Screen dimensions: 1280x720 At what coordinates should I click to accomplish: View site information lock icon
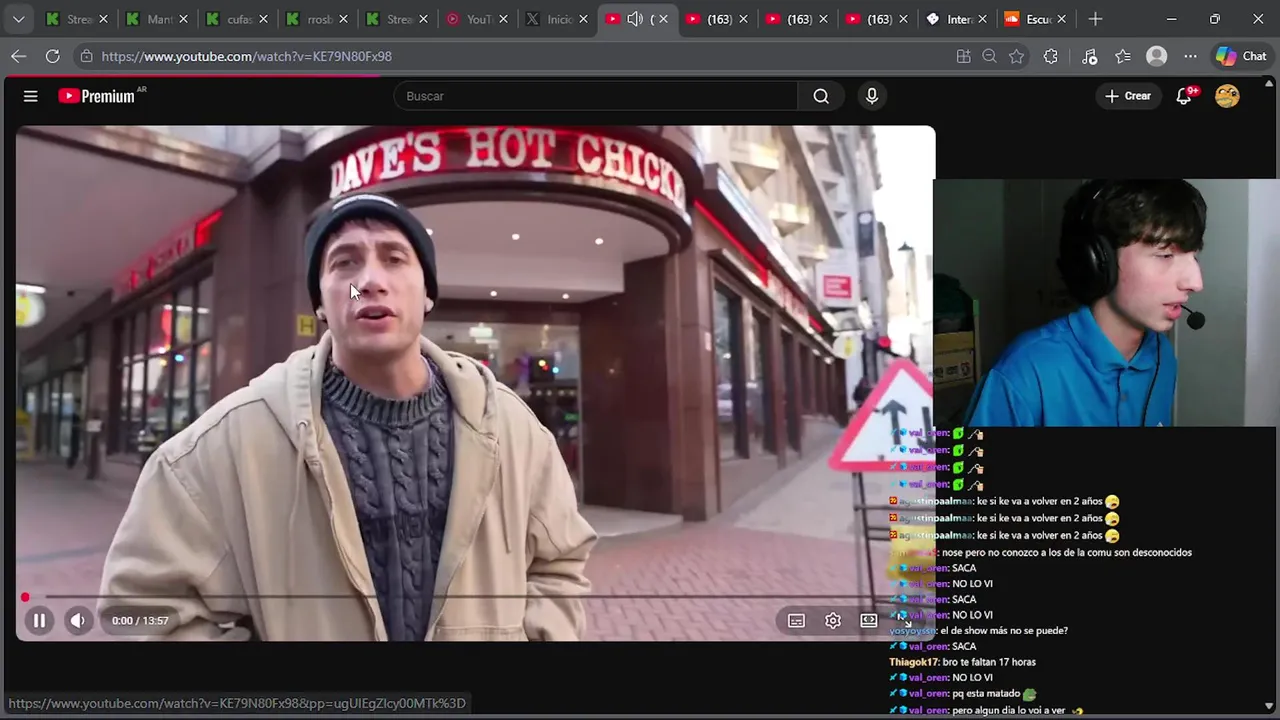click(87, 56)
